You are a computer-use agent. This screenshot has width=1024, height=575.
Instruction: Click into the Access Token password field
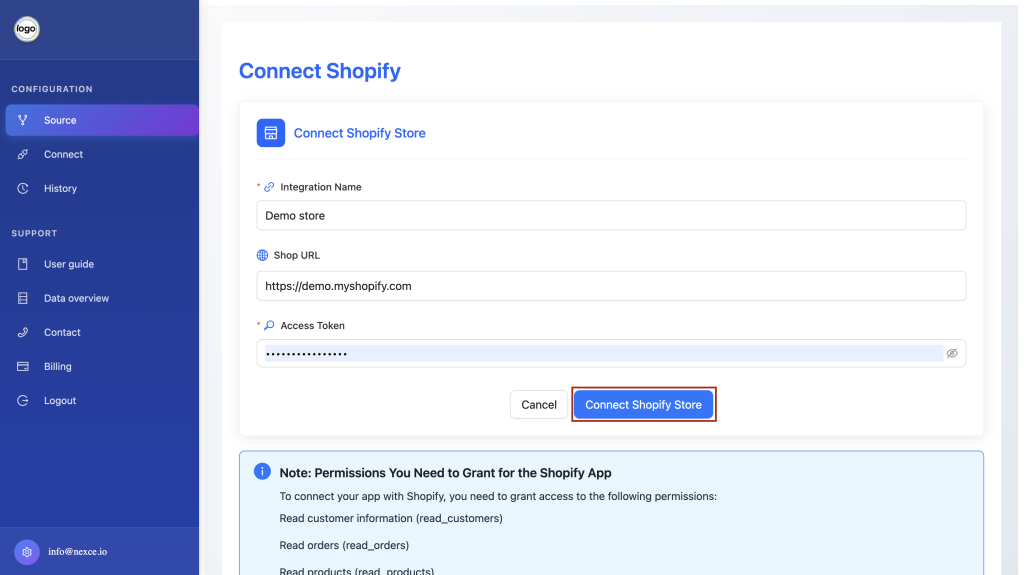pos(603,353)
